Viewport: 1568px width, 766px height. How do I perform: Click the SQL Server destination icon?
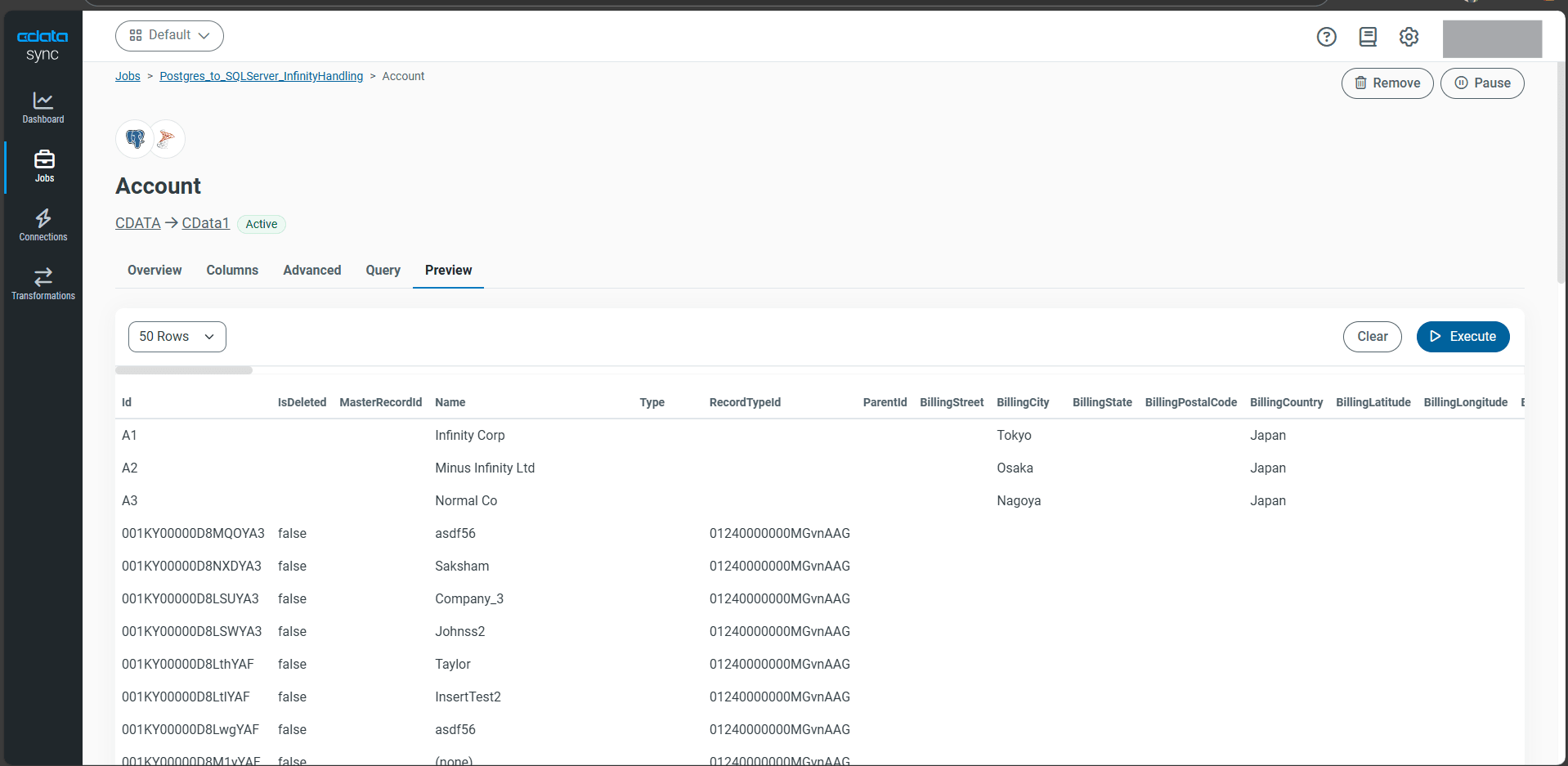click(x=167, y=139)
